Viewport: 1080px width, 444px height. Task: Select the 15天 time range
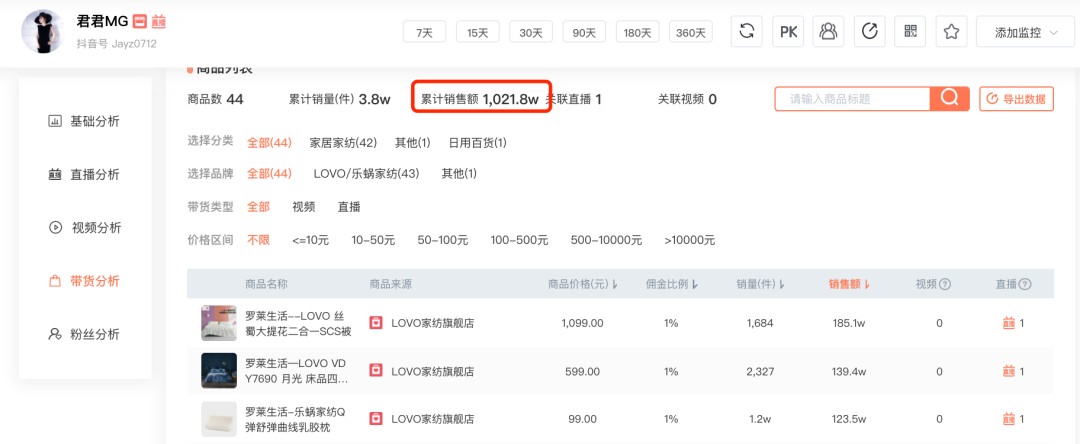click(x=477, y=32)
